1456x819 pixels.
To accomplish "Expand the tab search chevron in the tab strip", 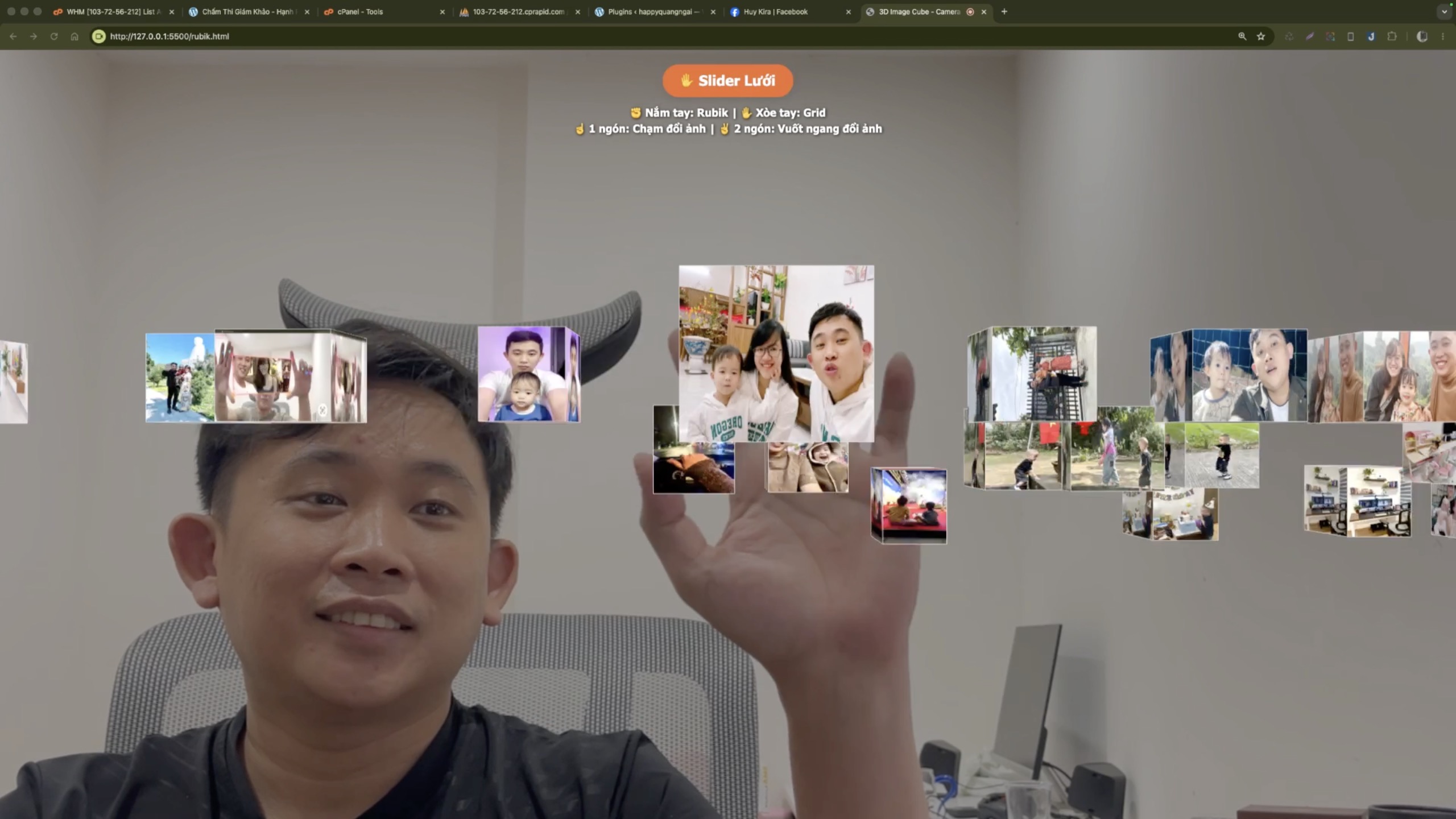I will tap(1444, 11).
